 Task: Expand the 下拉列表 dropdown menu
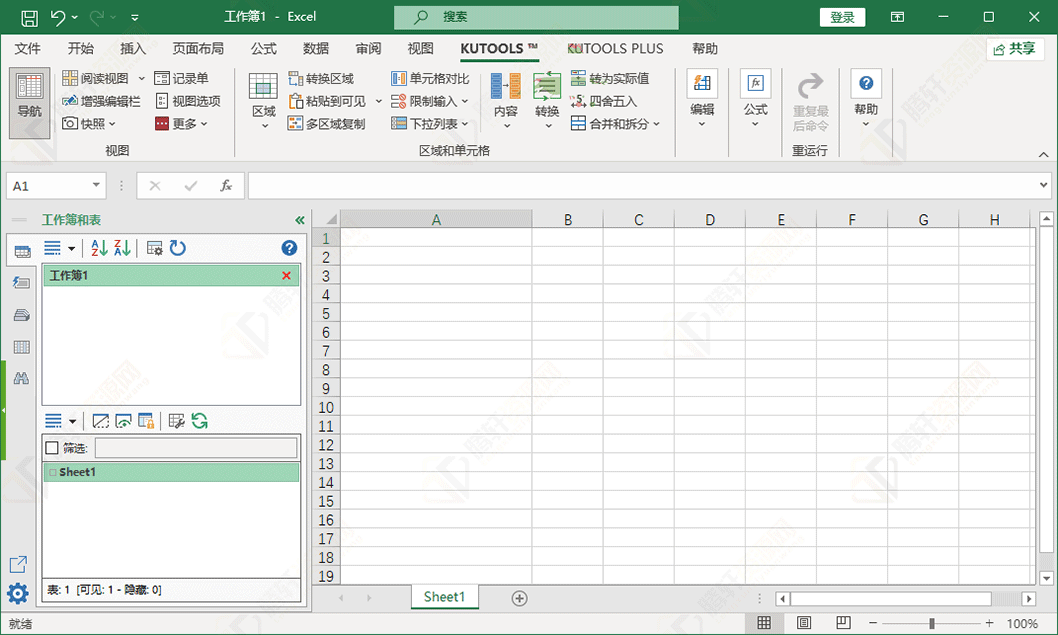coord(430,124)
